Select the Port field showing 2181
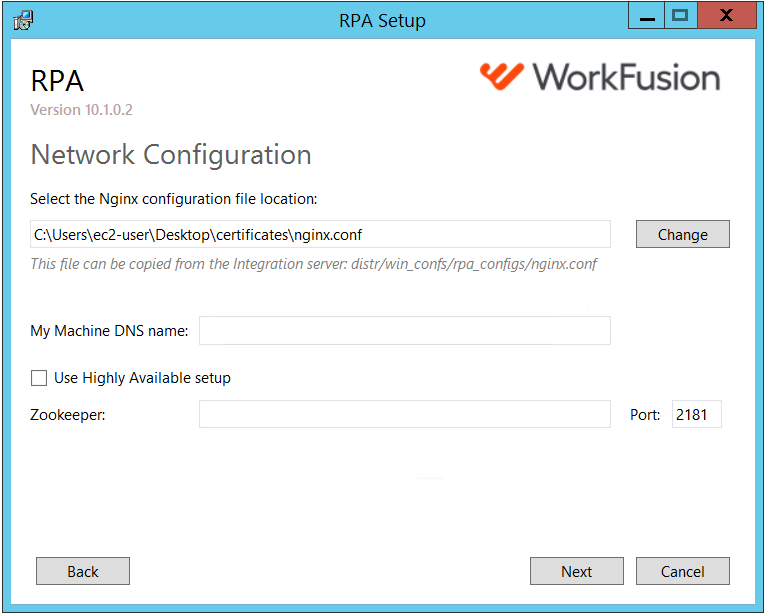The width and height of the screenshot is (766, 615). coord(696,414)
